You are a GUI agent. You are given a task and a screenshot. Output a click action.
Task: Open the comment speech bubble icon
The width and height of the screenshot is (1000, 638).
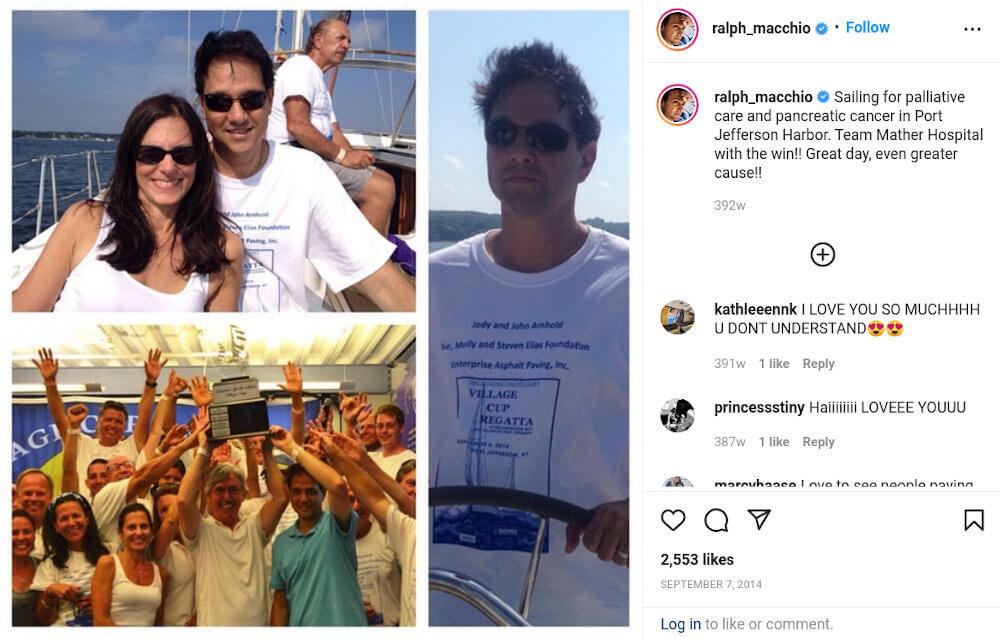coord(716,520)
